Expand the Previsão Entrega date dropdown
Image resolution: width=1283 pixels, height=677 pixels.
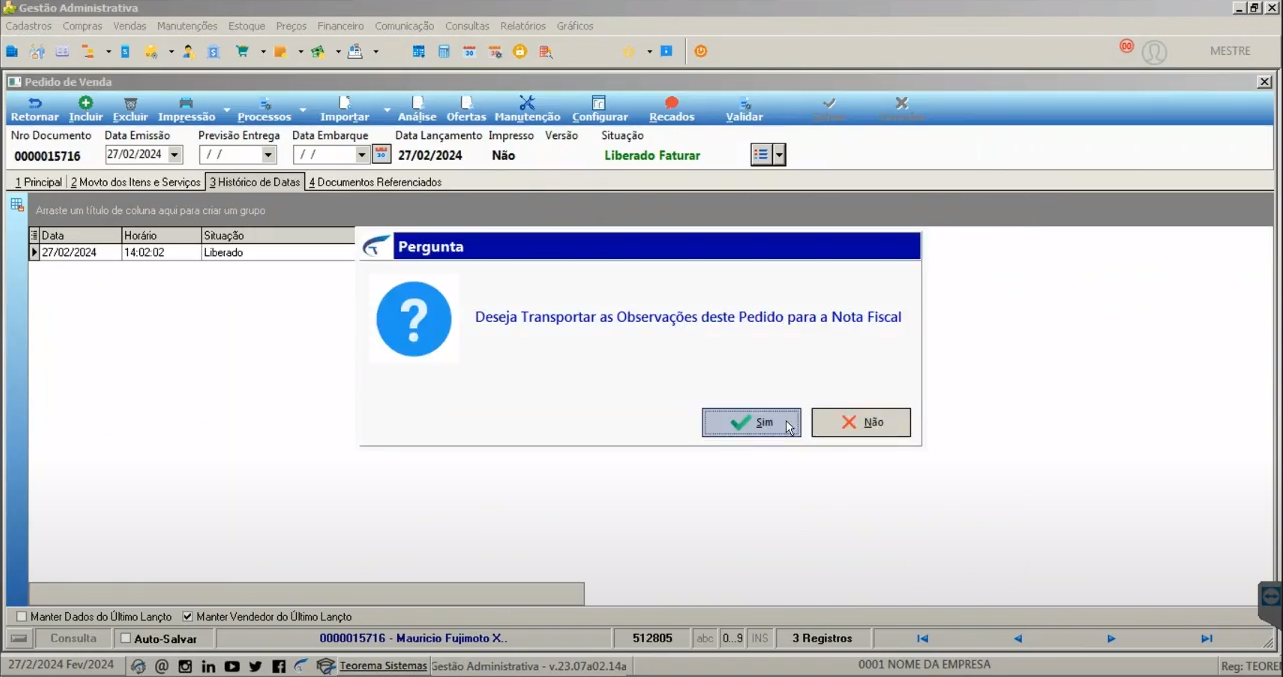(268, 155)
